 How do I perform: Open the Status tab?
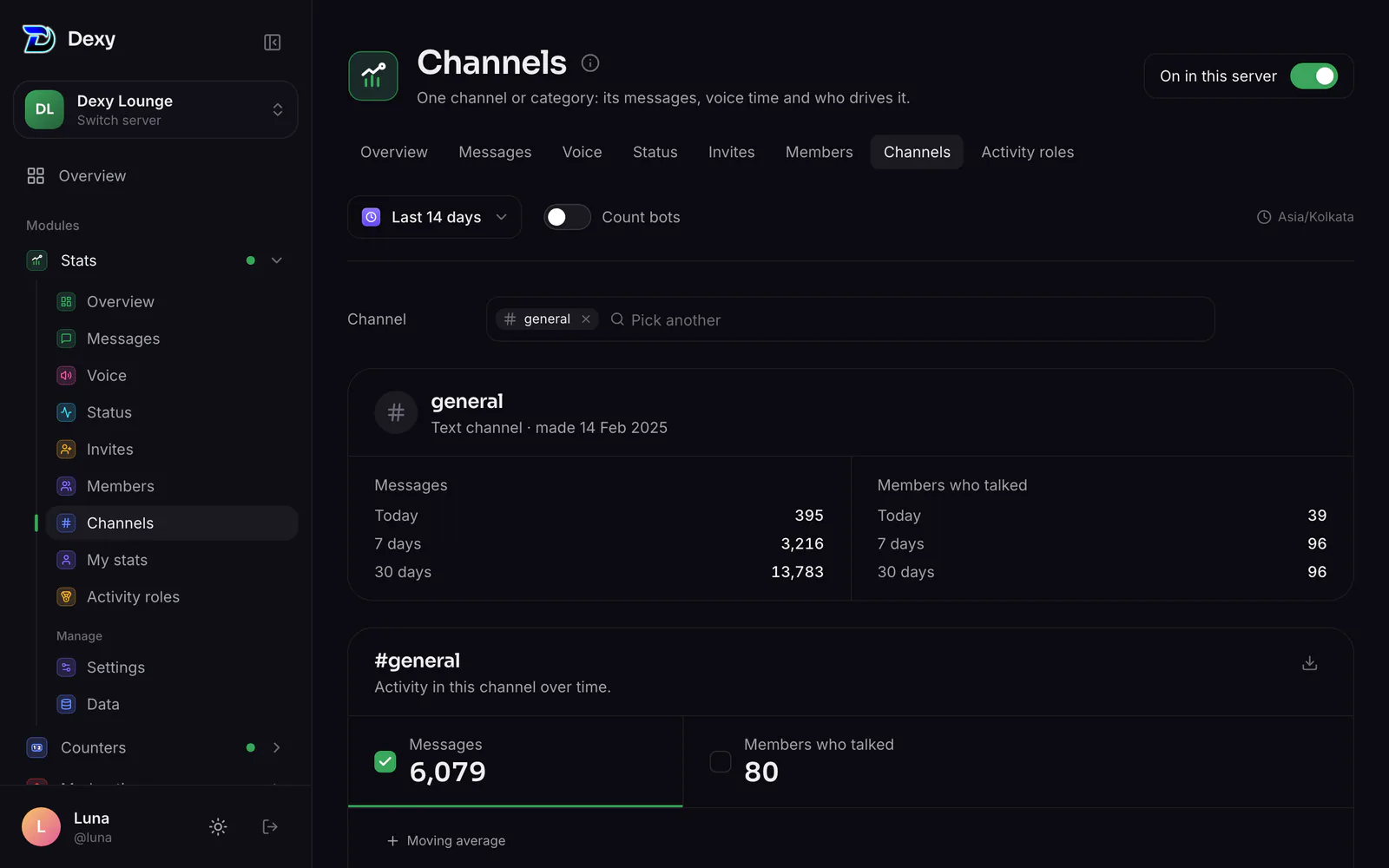pos(655,152)
